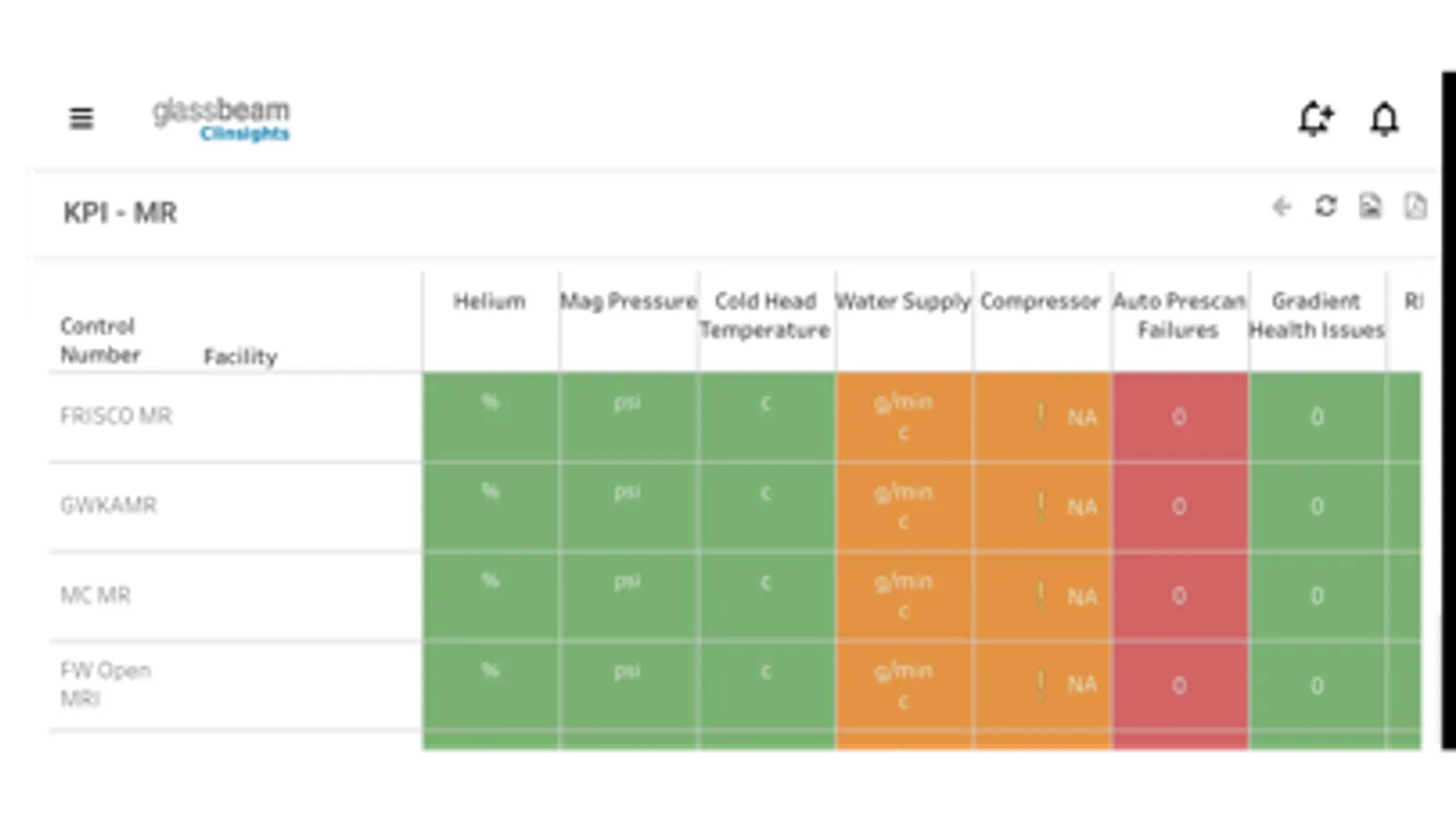Select the FW Open MRI row
Screen dimensions: 1456x820
pyautogui.click(x=105, y=684)
